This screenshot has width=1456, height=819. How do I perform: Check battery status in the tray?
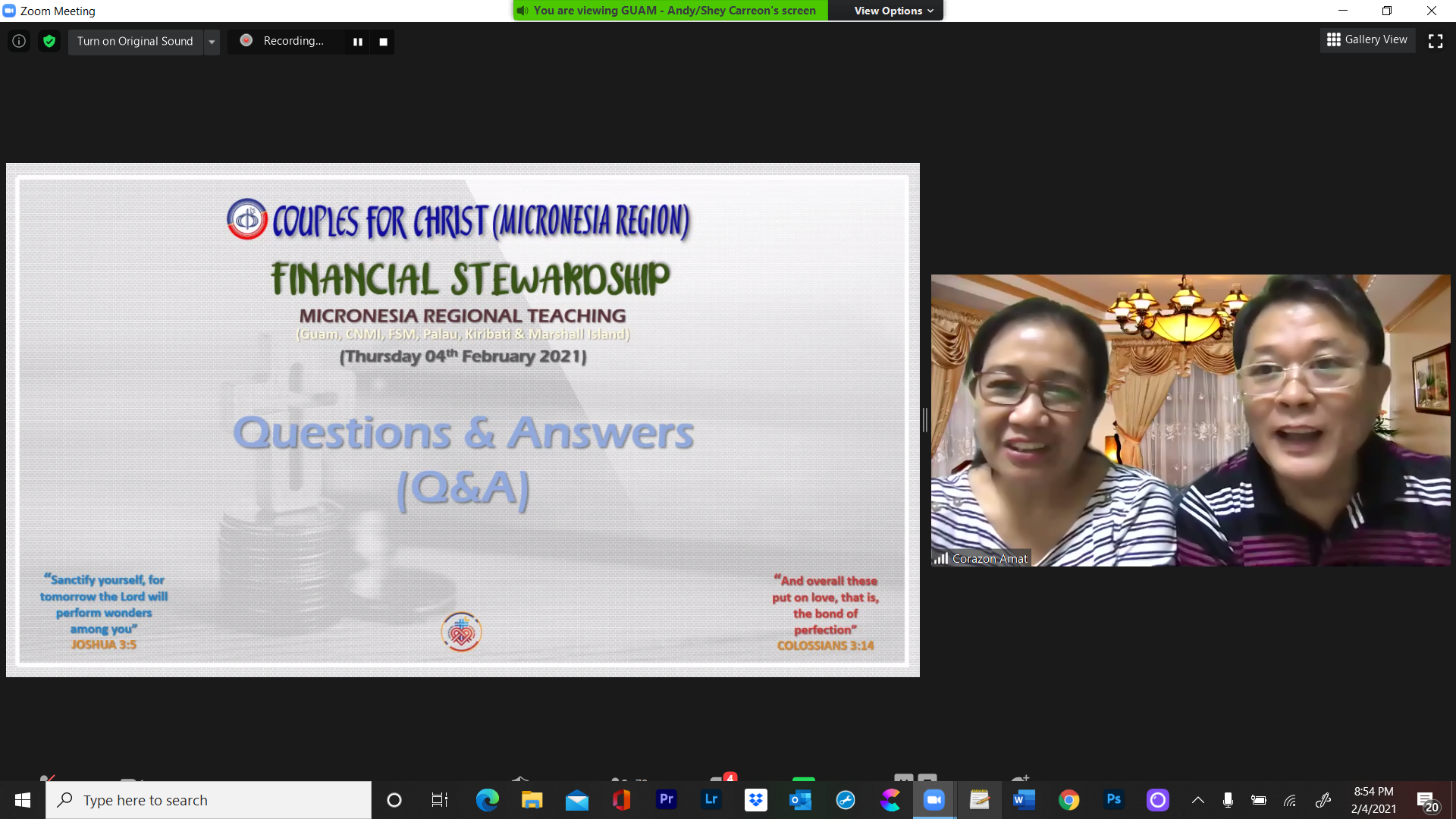[x=1259, y=800]
